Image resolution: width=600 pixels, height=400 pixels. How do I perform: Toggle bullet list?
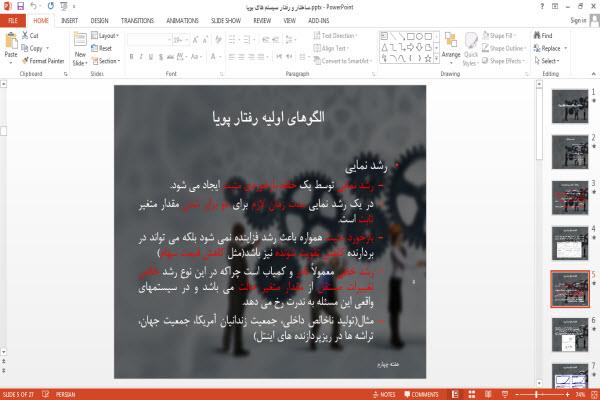(x=232, y=39)
